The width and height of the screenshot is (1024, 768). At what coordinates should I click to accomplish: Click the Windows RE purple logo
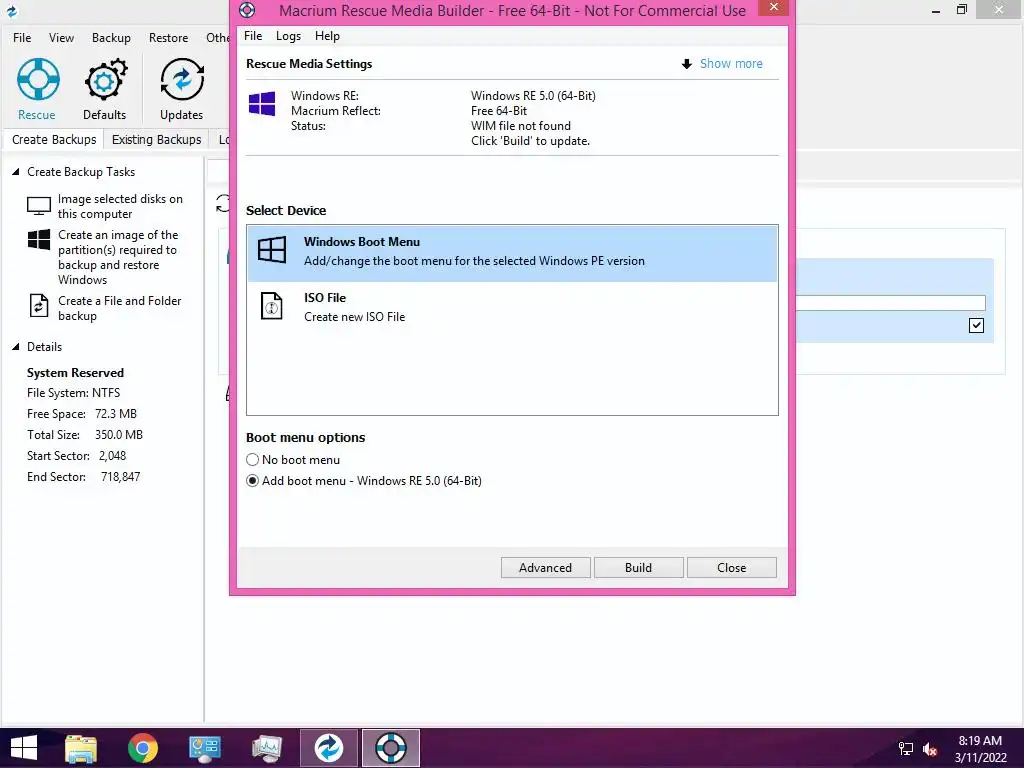pos(262,103)
